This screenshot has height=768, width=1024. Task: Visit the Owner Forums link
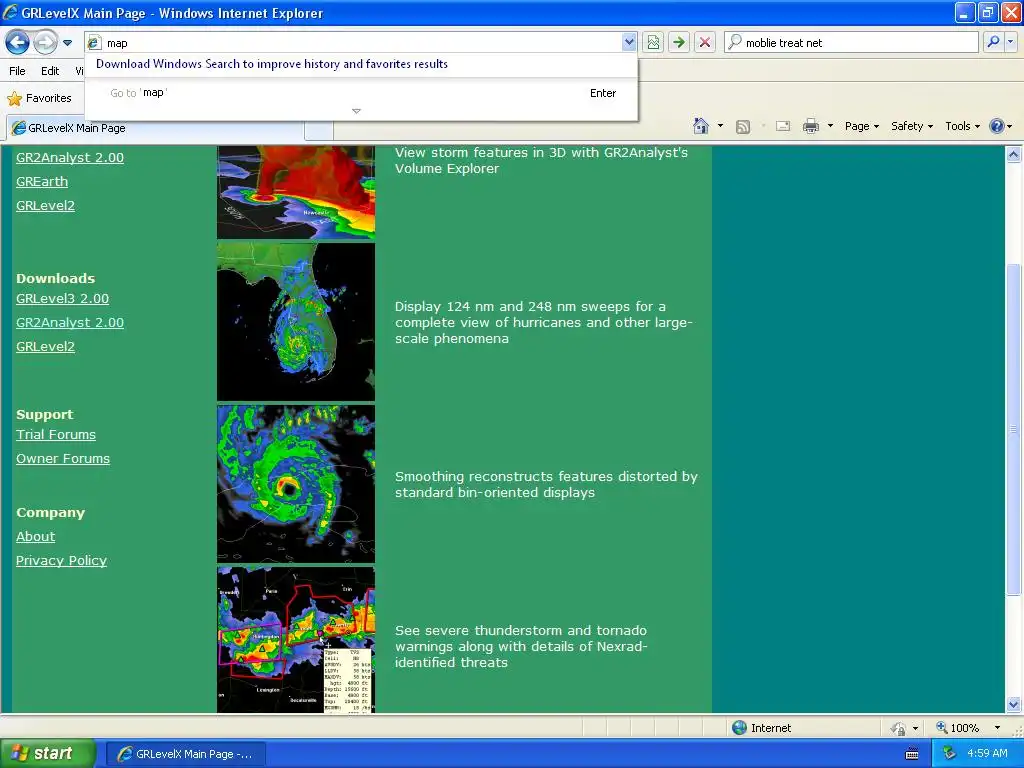(63, 459)
